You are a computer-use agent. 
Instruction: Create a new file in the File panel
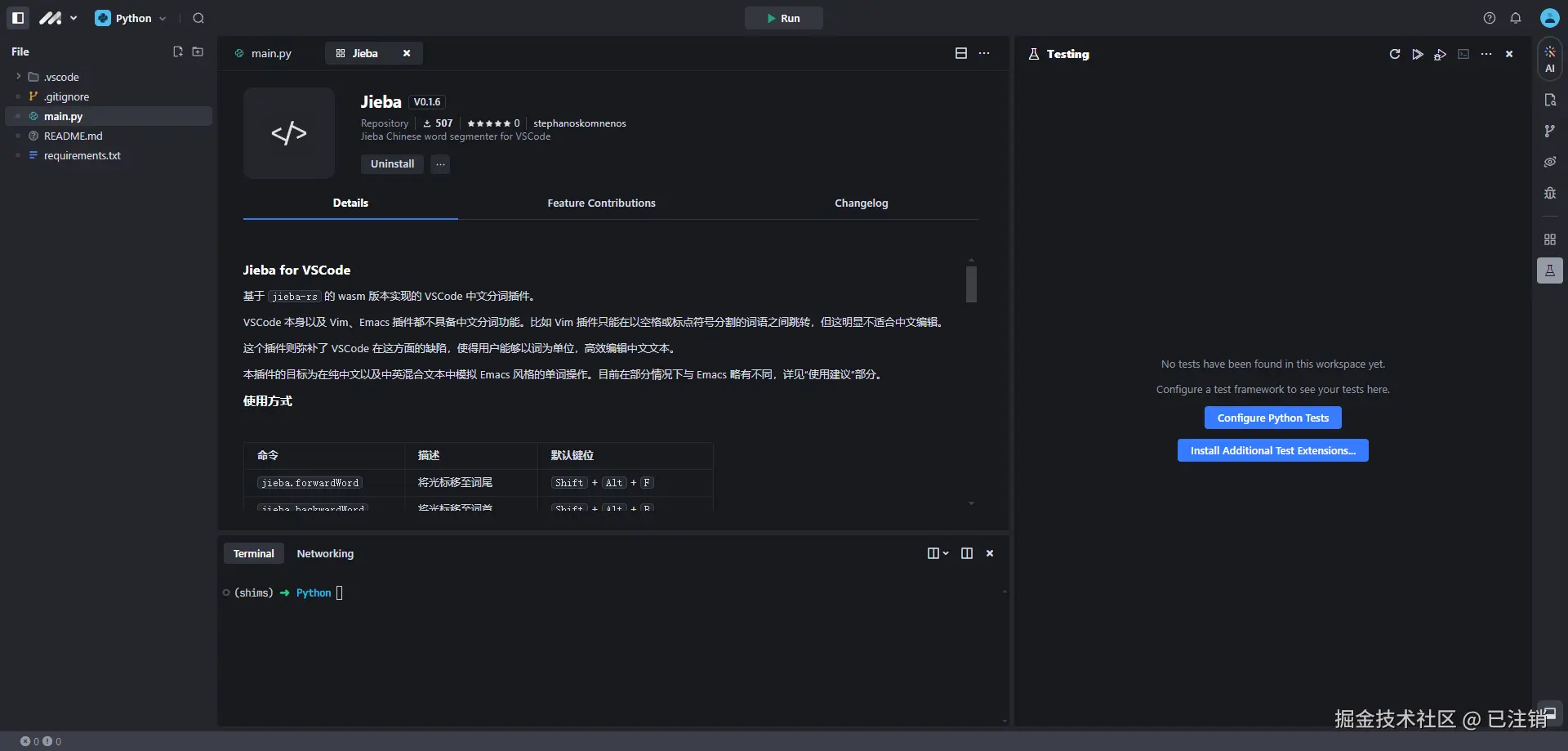coord(178,51)
